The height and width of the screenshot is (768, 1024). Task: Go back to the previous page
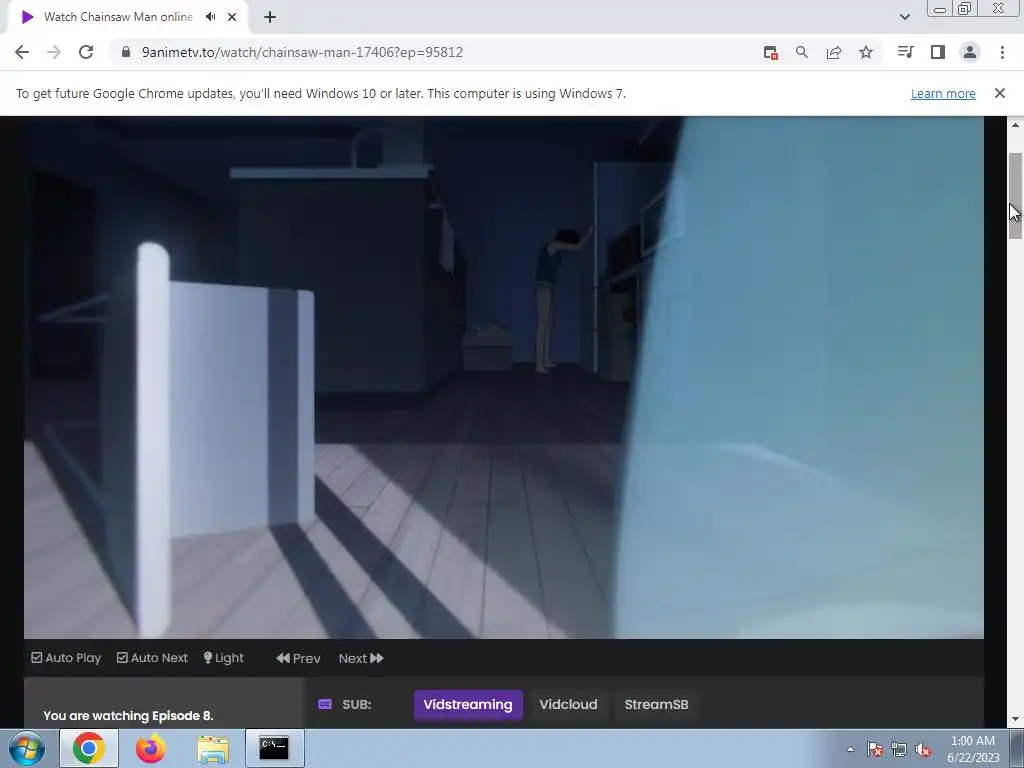coord(22,52)
